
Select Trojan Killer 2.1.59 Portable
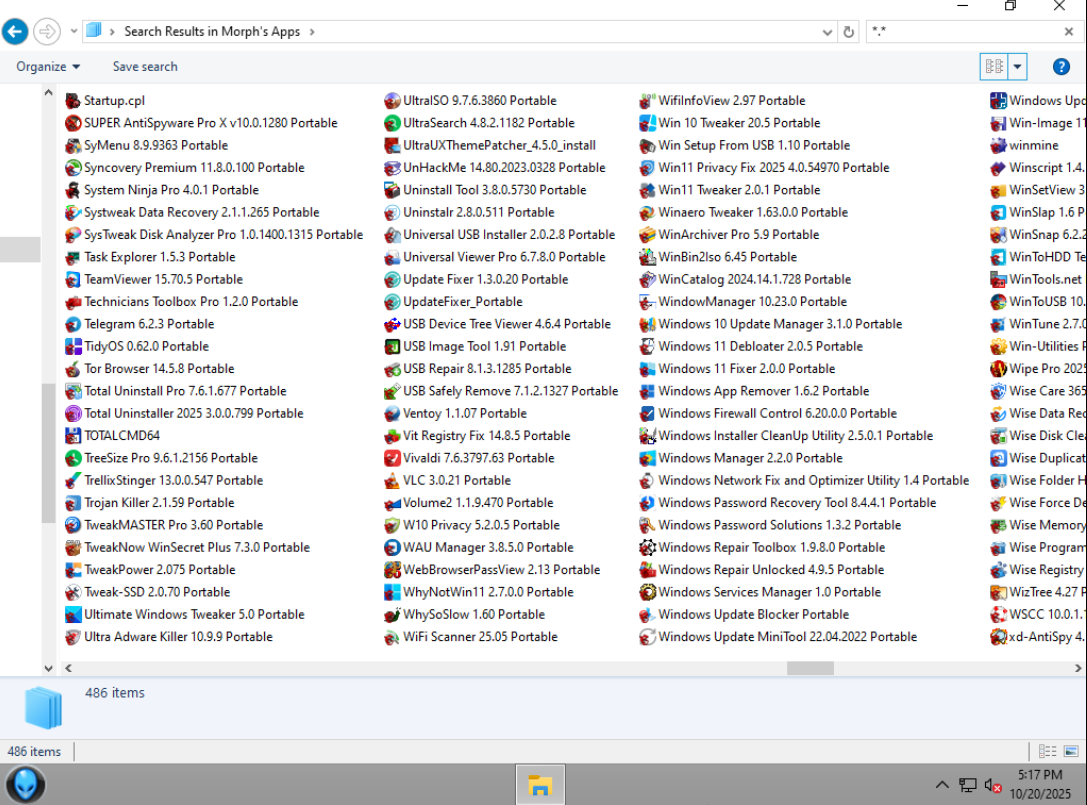(x=150, y=503)
